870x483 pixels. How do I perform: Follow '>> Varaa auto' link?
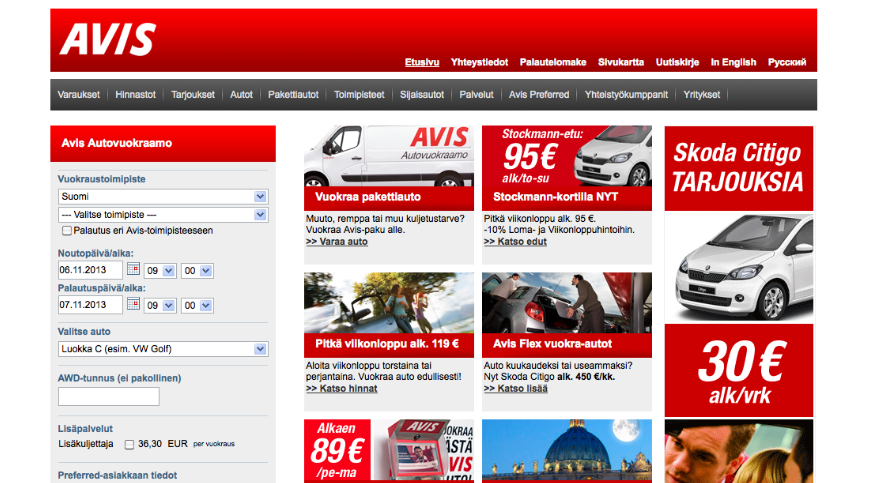coord(337,242)
